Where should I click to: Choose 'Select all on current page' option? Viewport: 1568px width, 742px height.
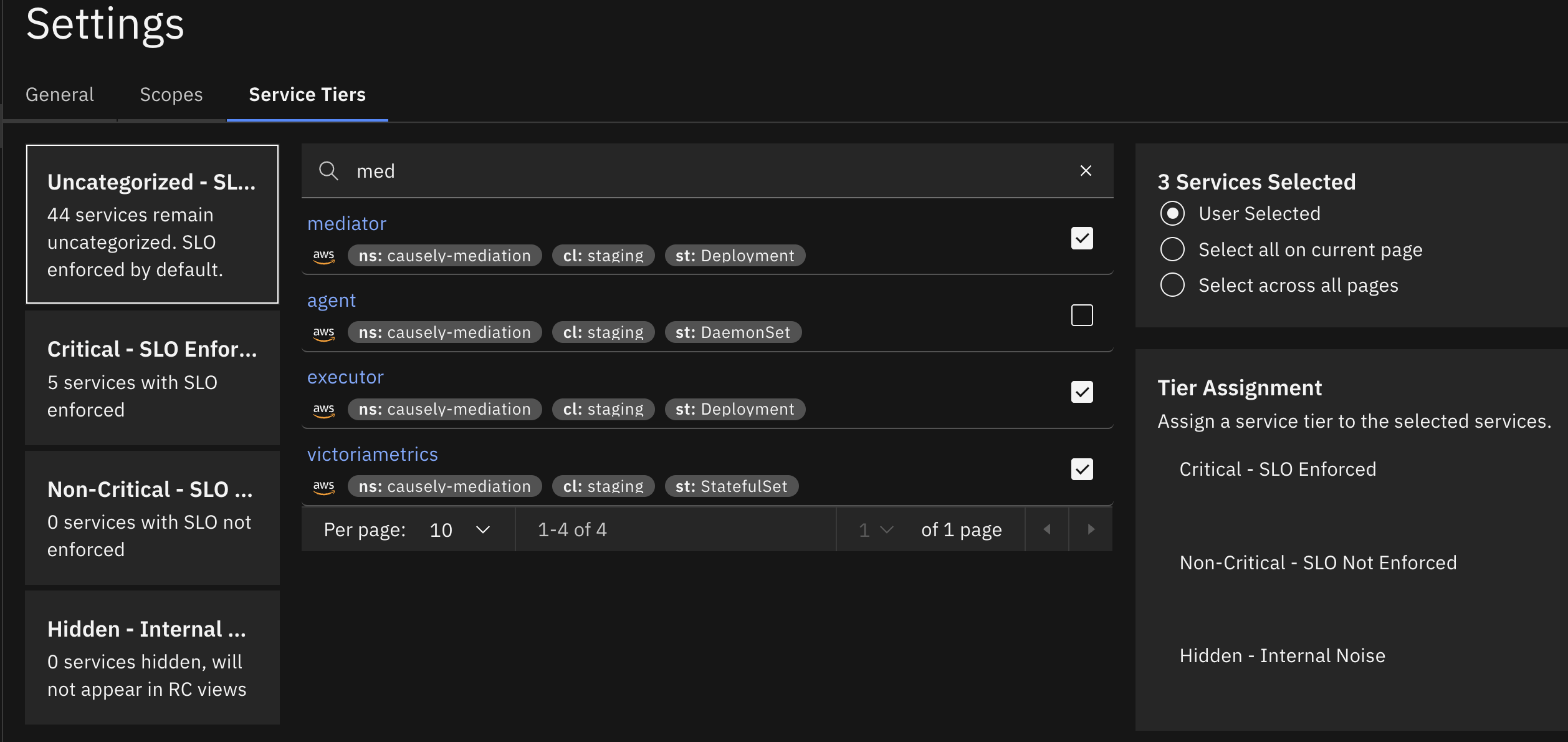[x=1172, y=249]
